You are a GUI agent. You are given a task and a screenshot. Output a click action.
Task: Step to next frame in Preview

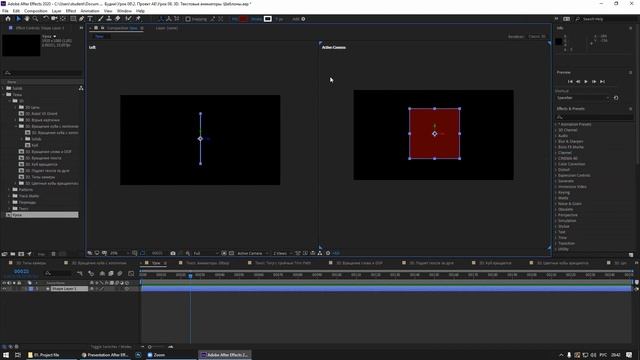[x=594, y=82]
